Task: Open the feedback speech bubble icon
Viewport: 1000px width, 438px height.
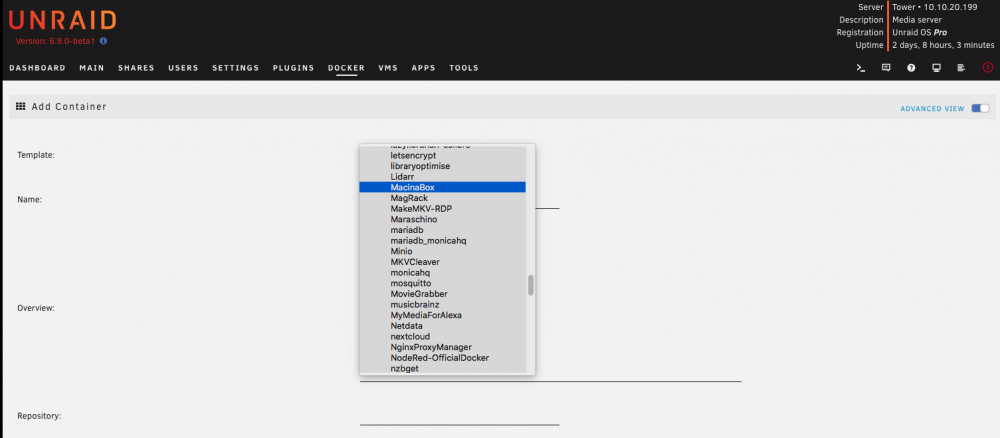Action: tap(886, 68)
